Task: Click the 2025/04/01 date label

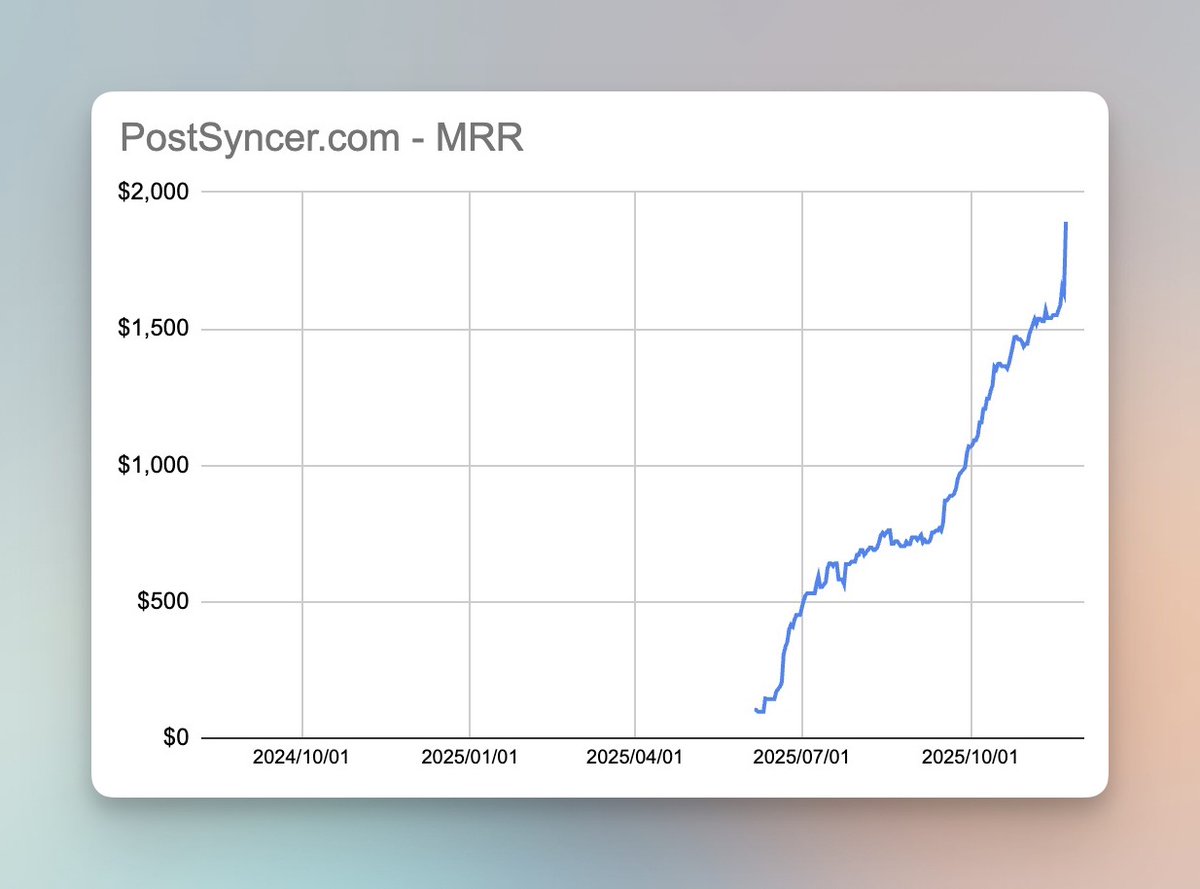Action: click(635, 758)
